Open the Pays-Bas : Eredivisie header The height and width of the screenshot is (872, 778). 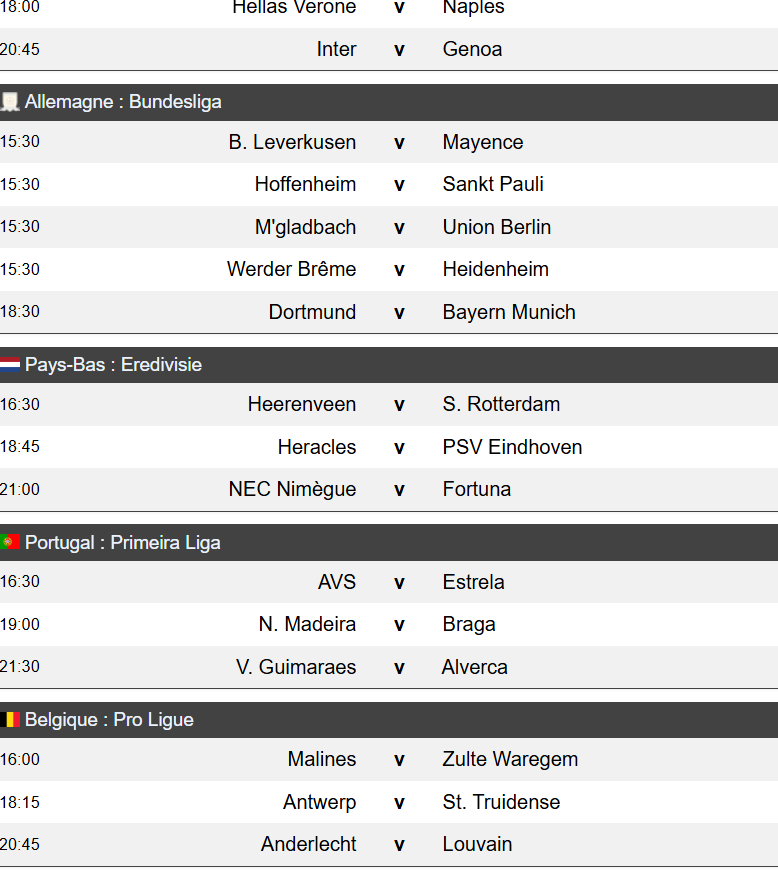point(113,365)
